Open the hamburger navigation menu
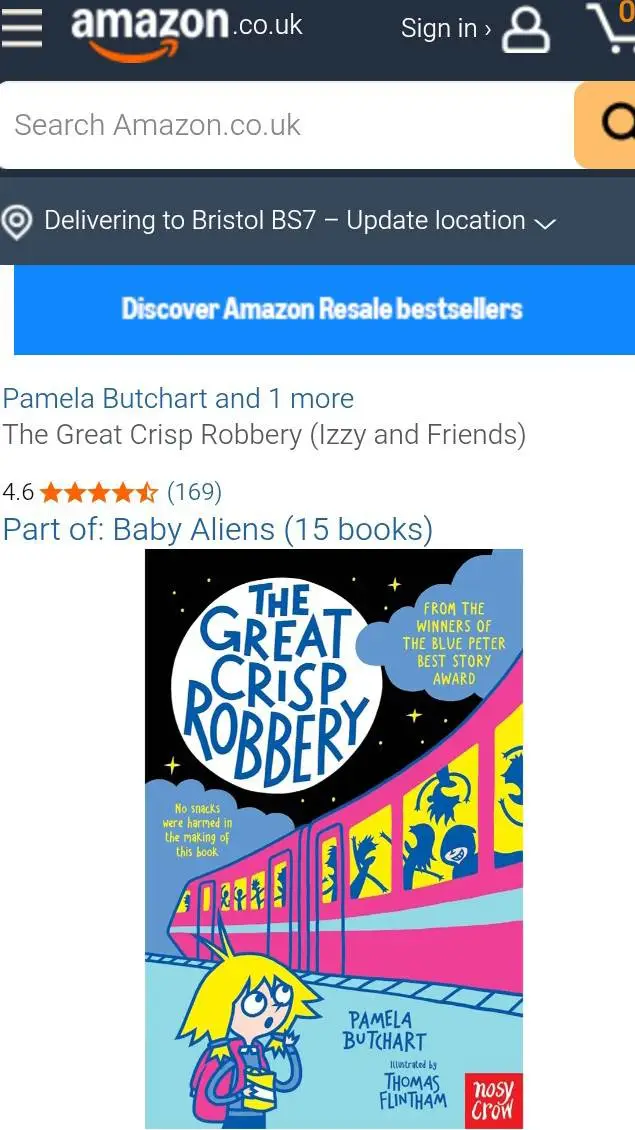 [x=22, y=29]
